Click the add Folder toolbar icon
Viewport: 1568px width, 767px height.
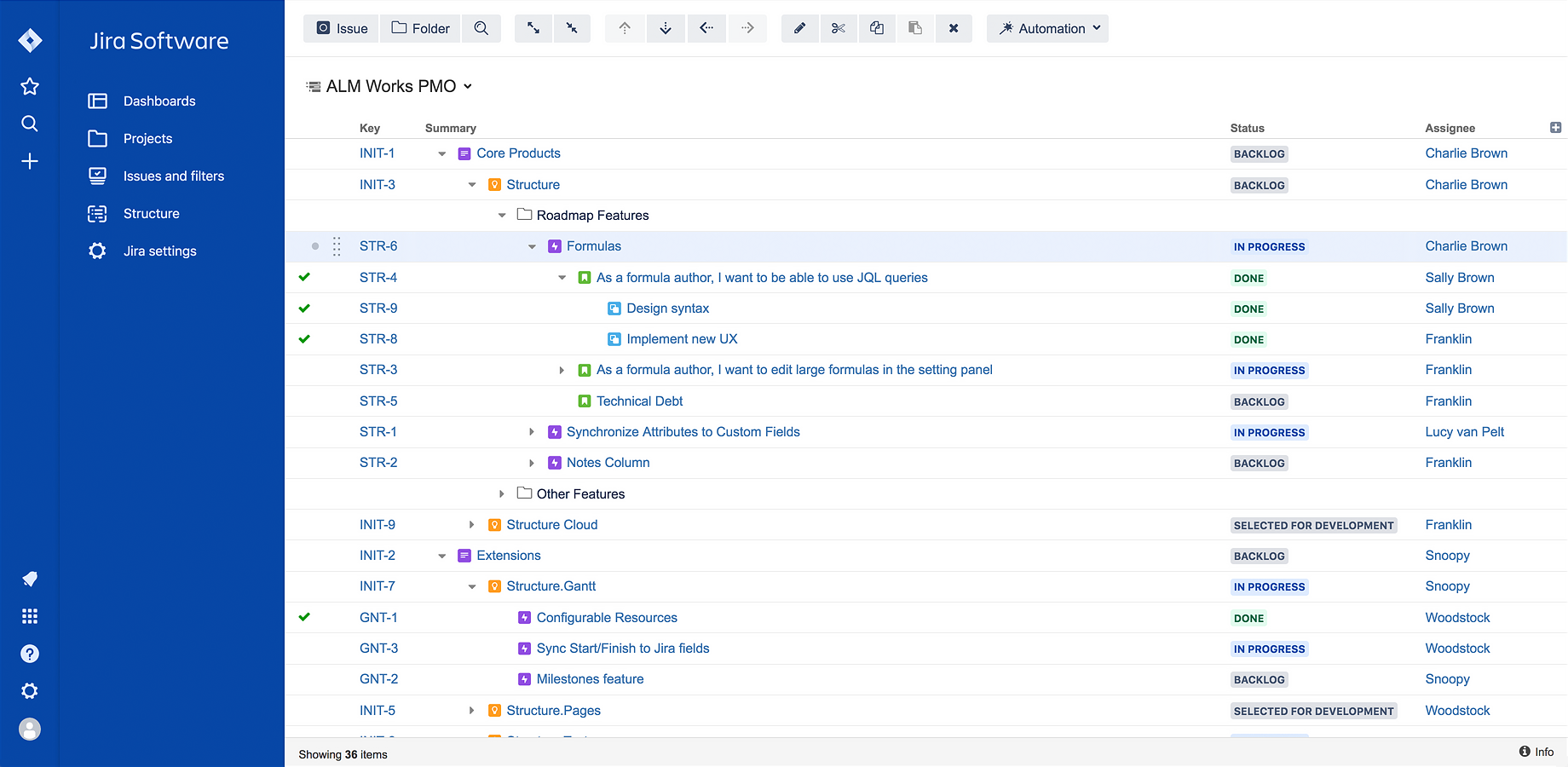(419, 28)
